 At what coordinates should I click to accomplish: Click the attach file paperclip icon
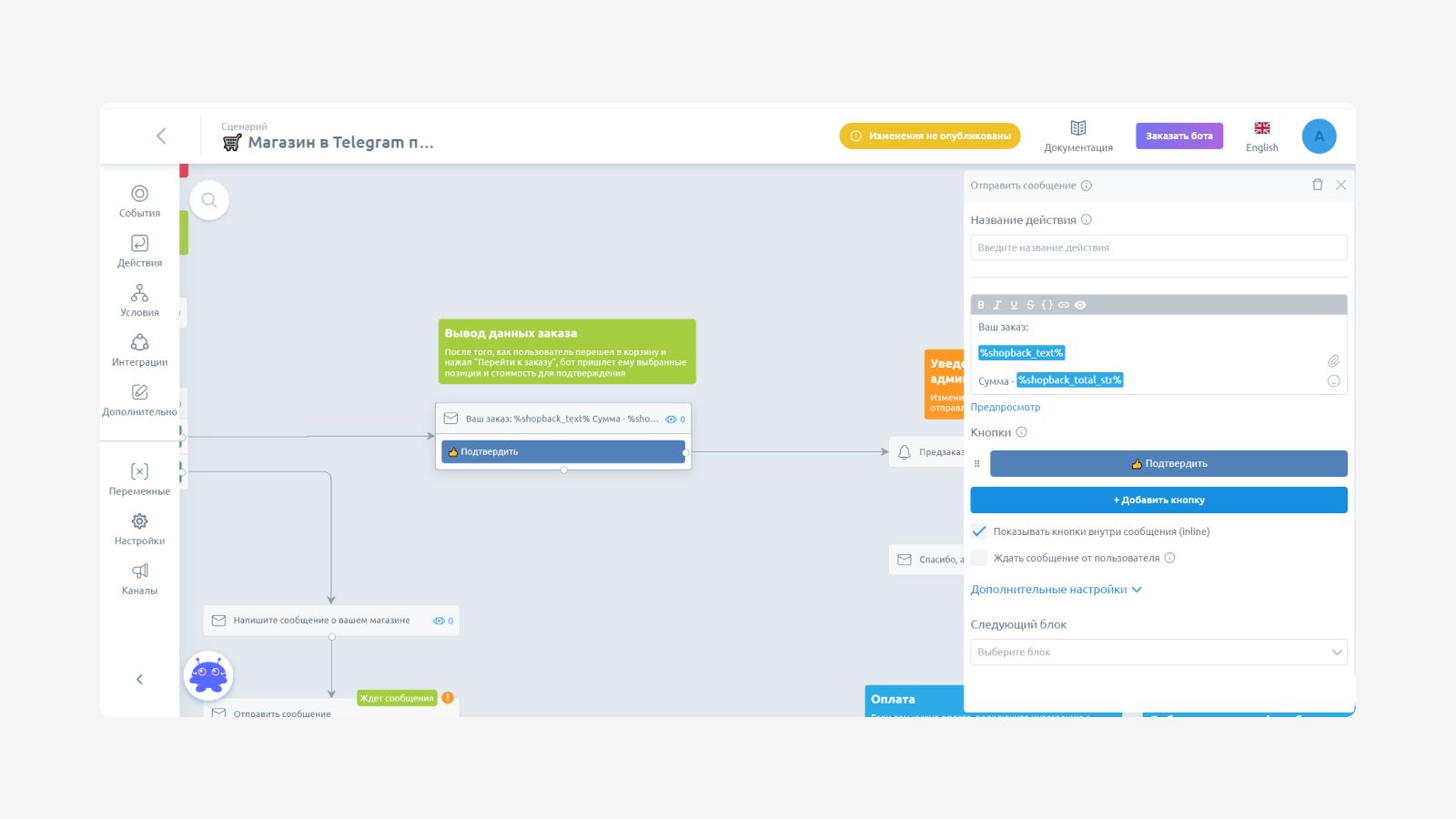click(1333, 361)
